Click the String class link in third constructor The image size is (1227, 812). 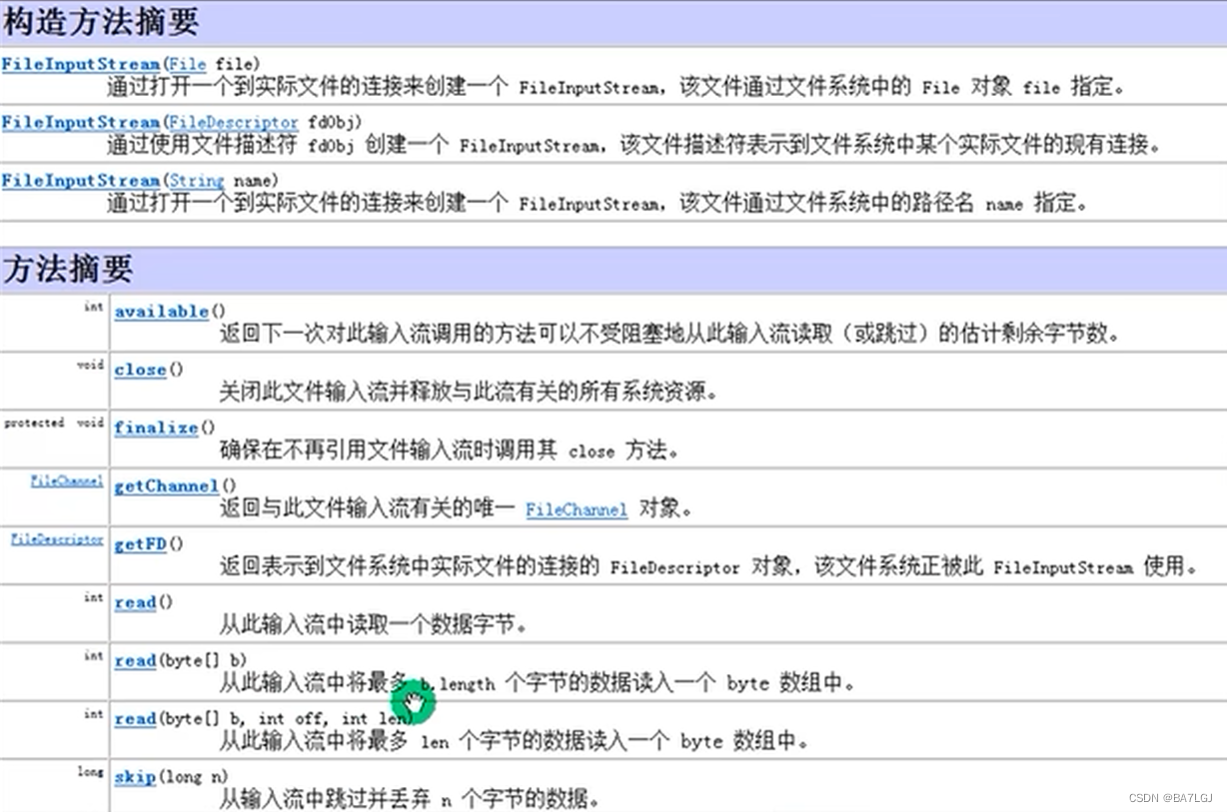click(197, 181)
